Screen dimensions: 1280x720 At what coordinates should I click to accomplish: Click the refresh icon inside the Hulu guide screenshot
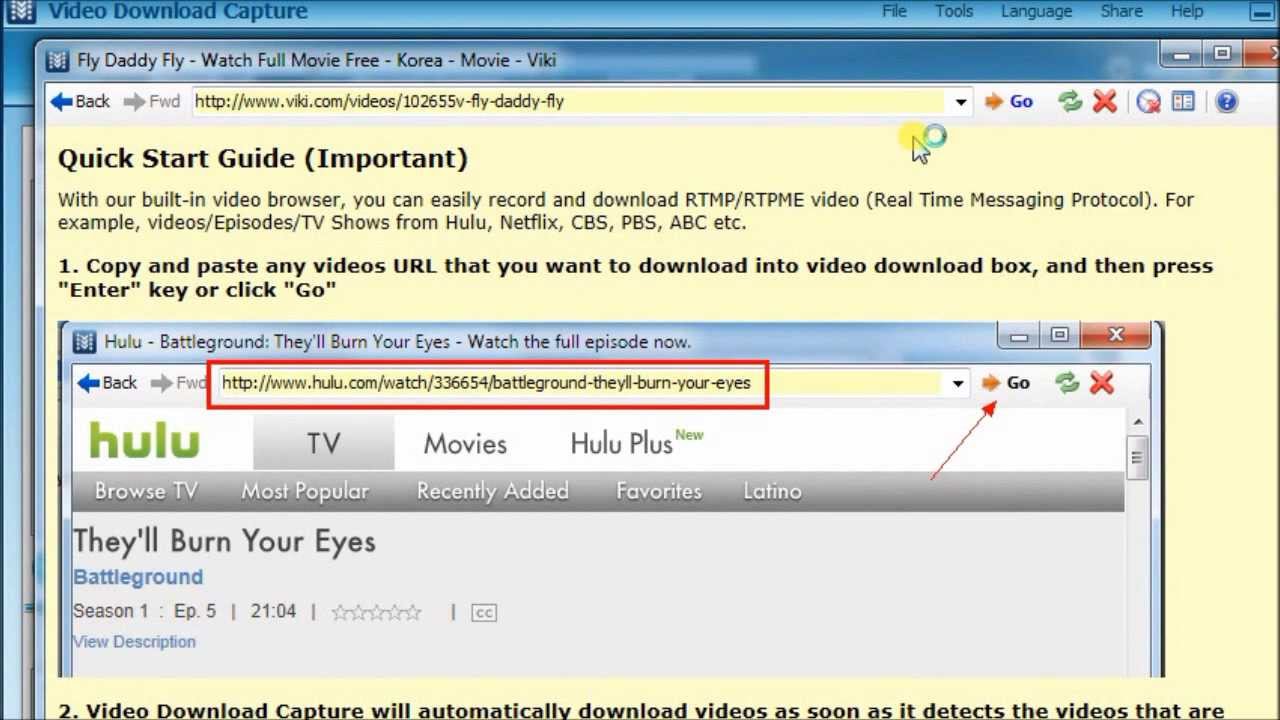click(x=1067, y=383)
